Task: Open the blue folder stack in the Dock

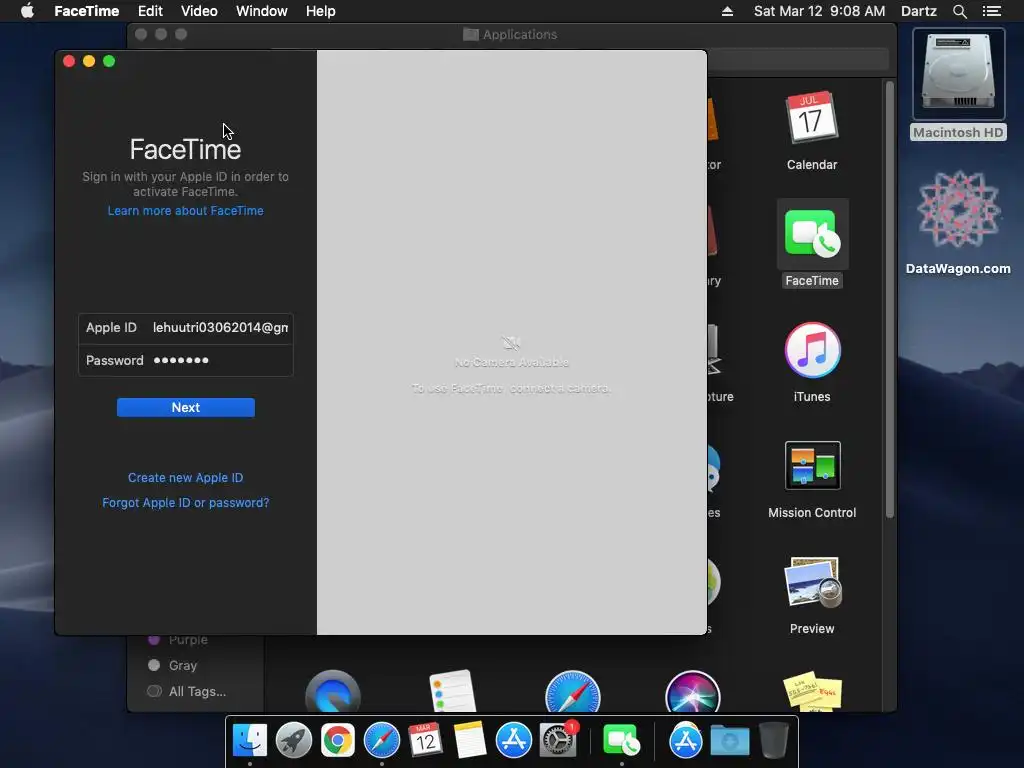Action: pos(729,740)
